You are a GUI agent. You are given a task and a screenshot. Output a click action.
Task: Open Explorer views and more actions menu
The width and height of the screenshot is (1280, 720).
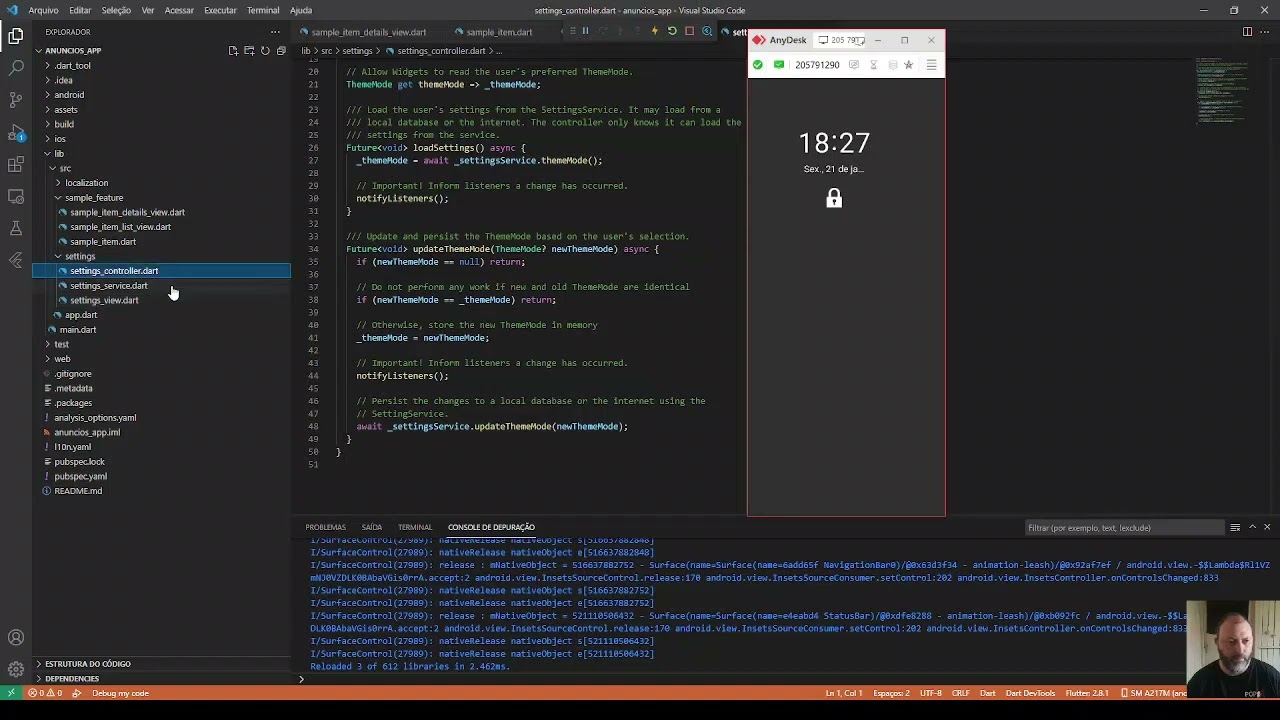pos(275,32)
